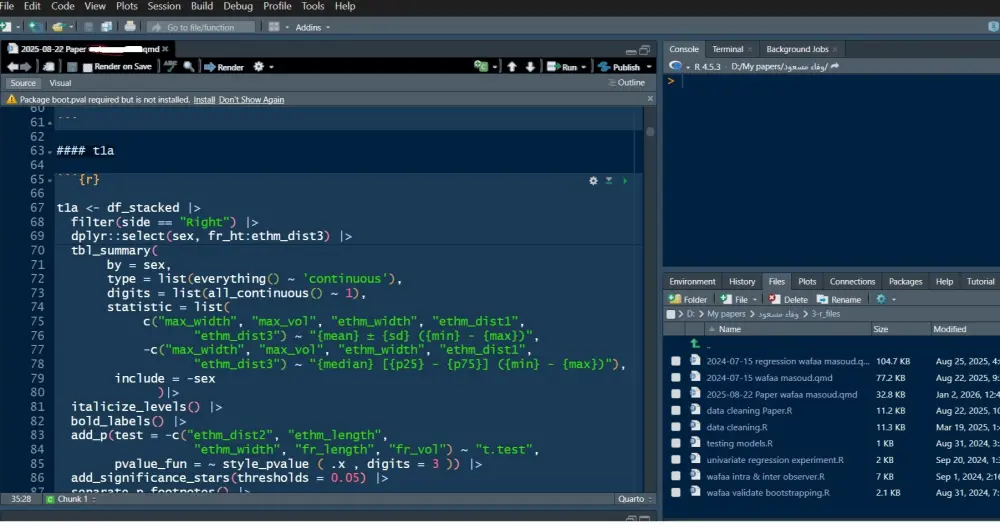
Task: Click the R icon in console header
Action: click(675, 66)
